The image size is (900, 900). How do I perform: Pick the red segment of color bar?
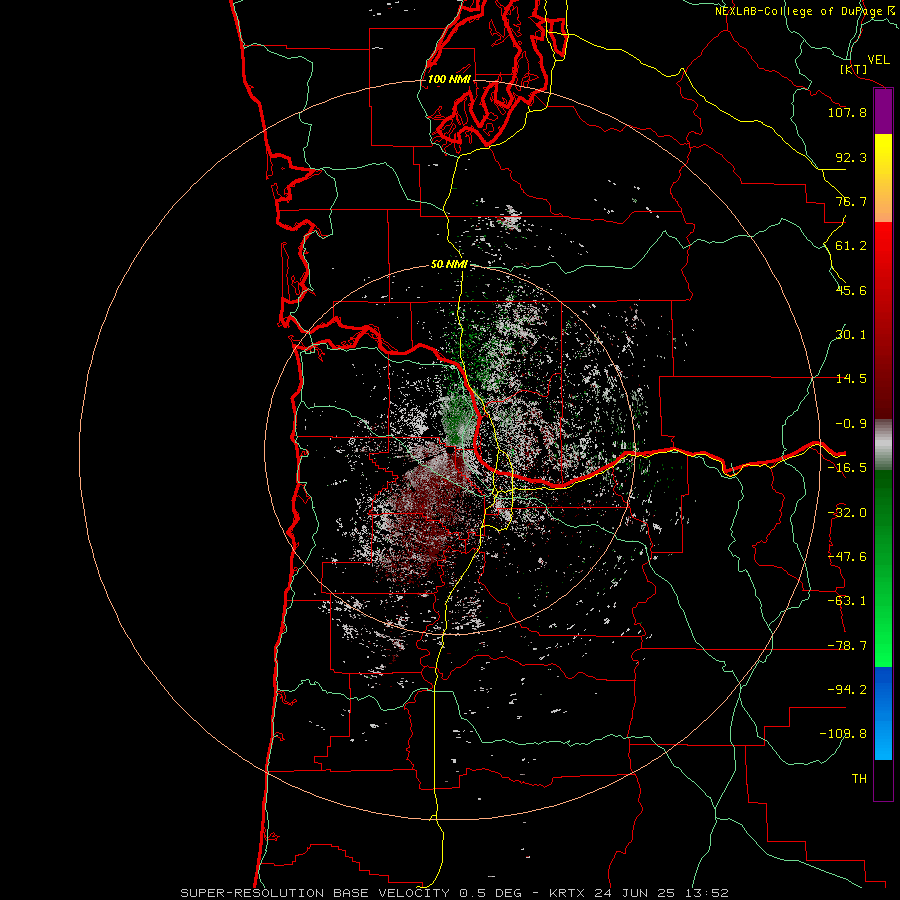[x=883, y=320]
